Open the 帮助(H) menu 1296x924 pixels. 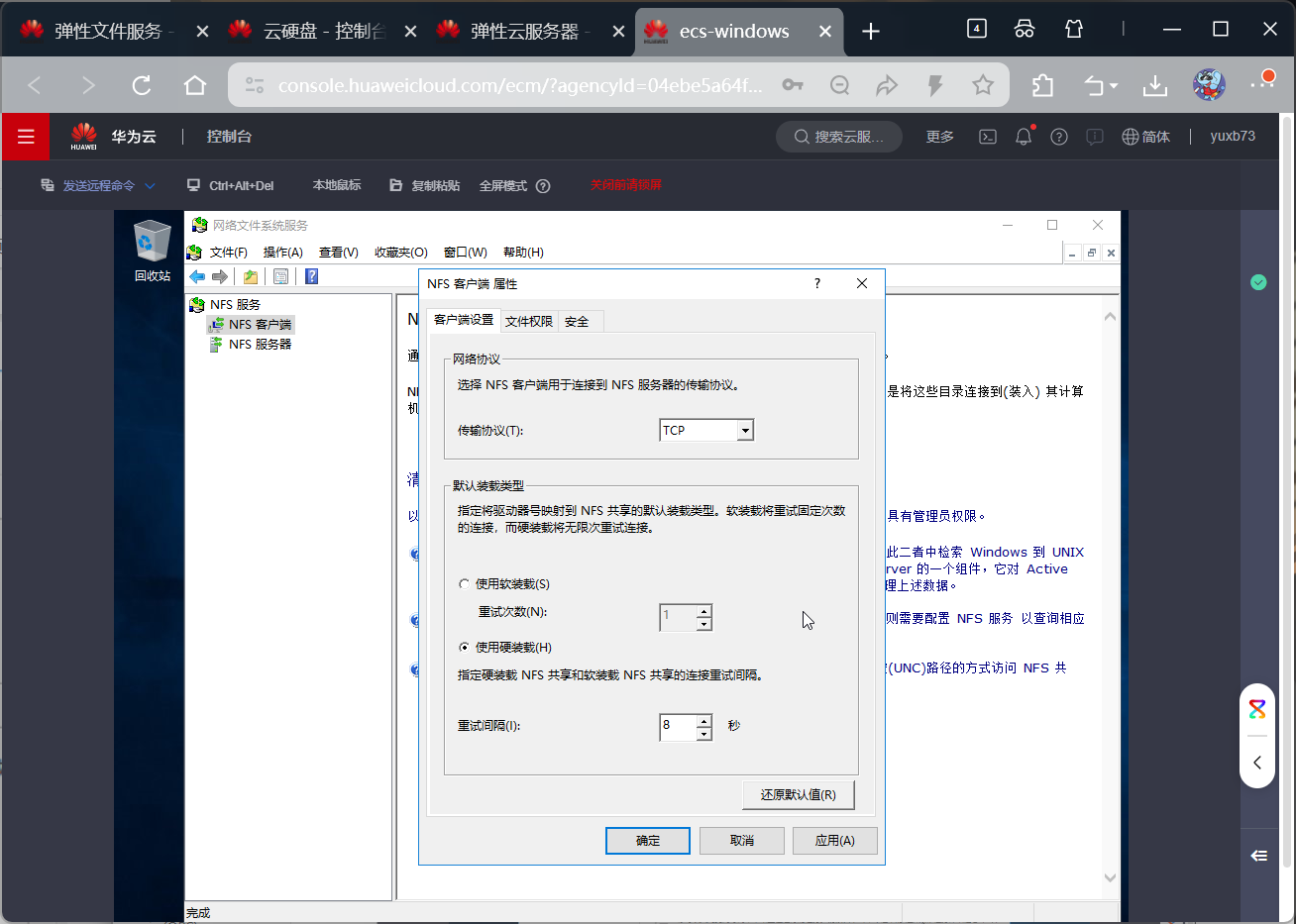click(523, 253)
